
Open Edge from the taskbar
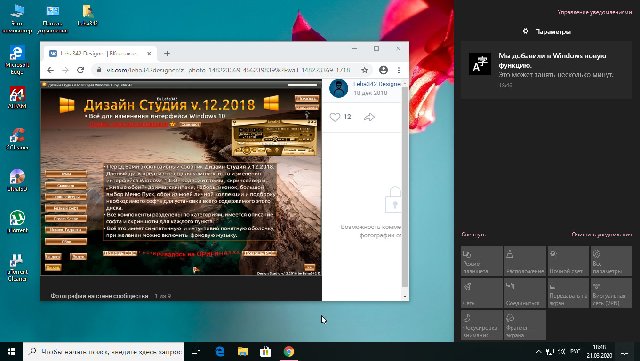tap(220, 352)
